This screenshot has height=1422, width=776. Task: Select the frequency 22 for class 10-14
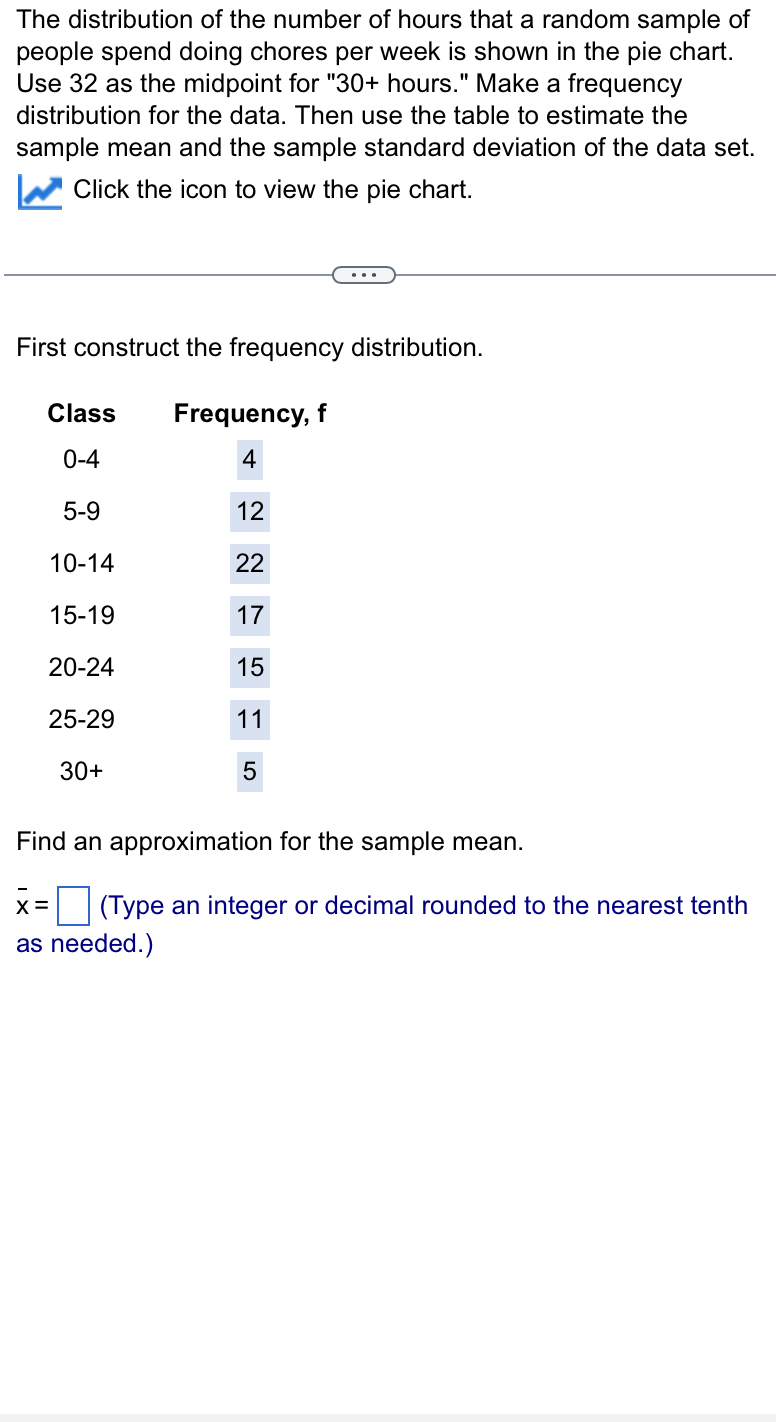click(x=249, y=563)
